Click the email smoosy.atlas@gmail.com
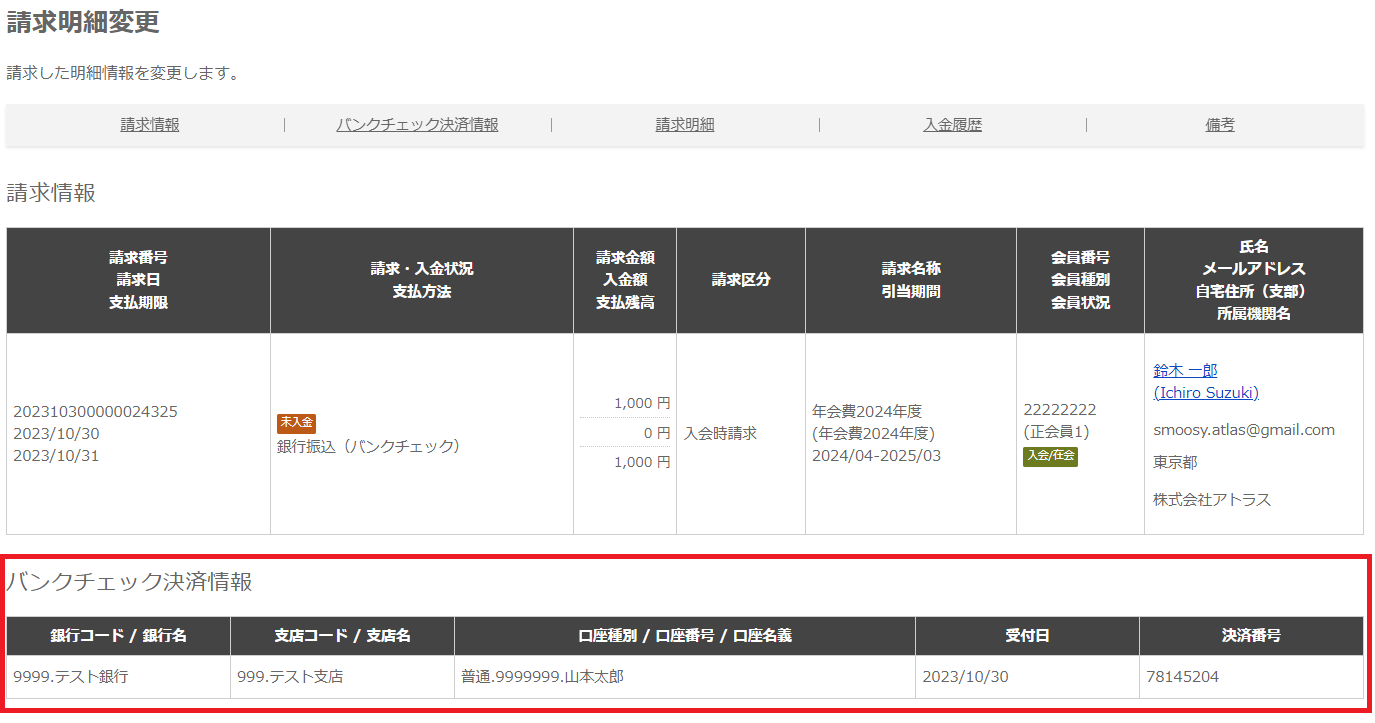This screenshot has height=723, width=1375. 1244,430
